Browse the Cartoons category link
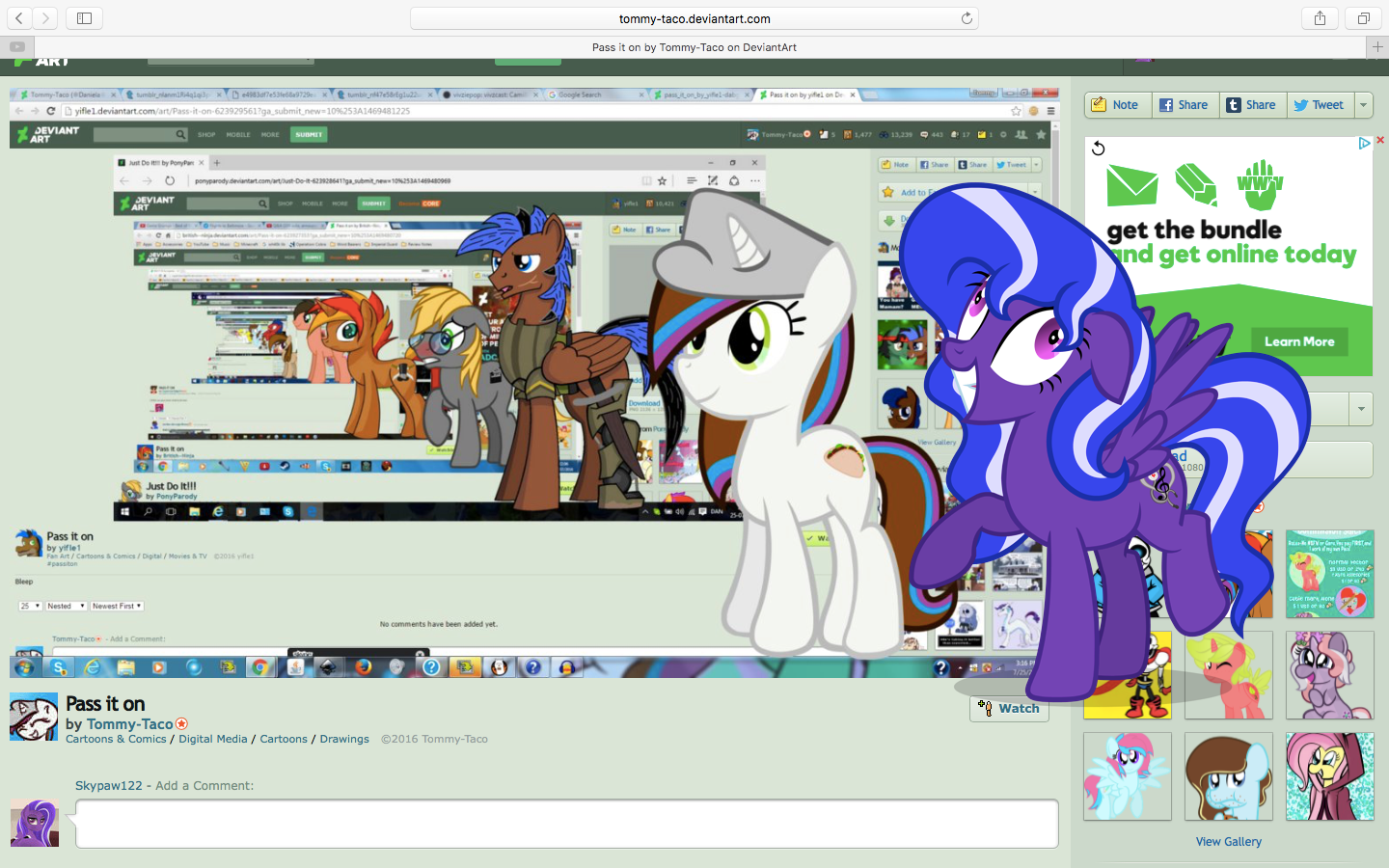The width and height of the screenshot is (1389, 868). point(284,739)
